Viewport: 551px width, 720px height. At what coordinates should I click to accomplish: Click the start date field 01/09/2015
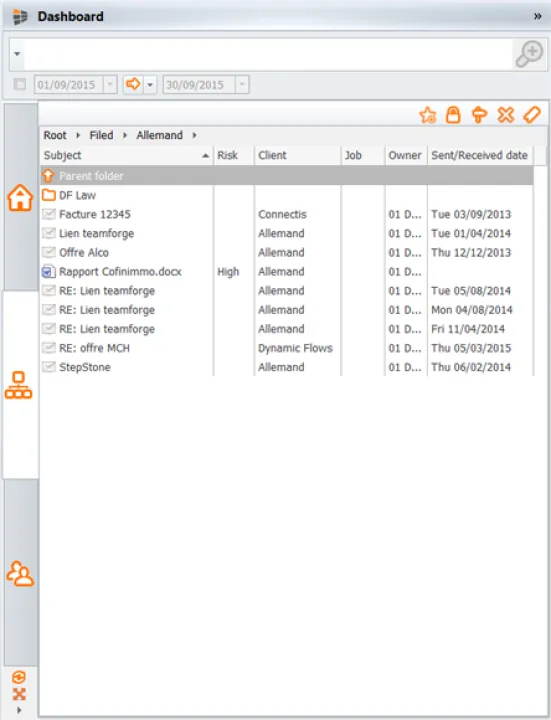[68, 85]
